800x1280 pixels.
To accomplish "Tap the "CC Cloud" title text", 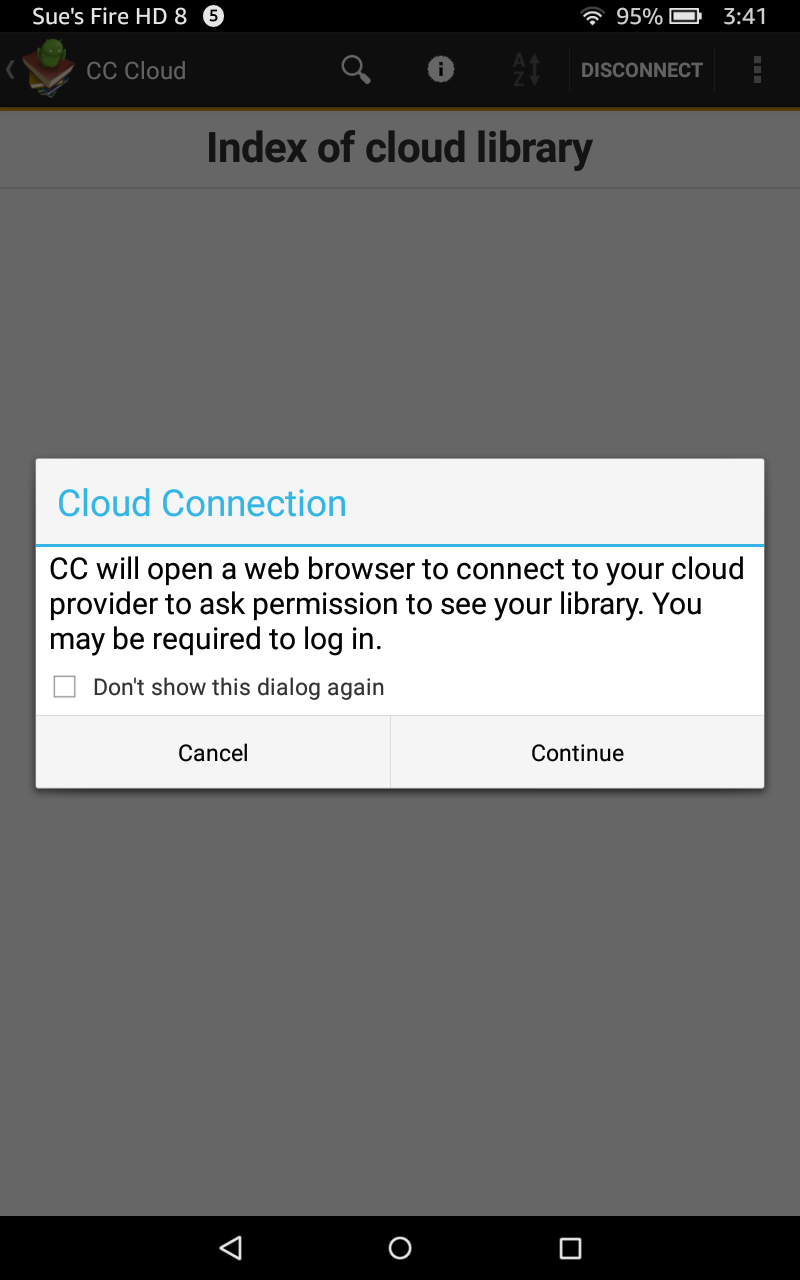I will 136,71.
